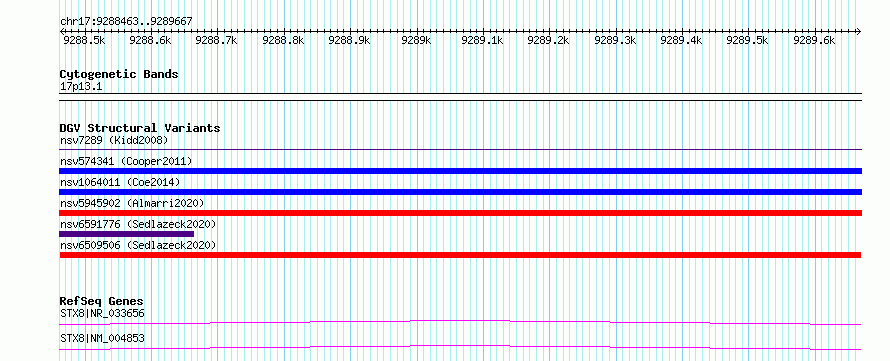This screenshot has width=890, height=361.
Task: Select variant label nsv6591776 (Sedlazeck2020)
Action: (138, 224)
